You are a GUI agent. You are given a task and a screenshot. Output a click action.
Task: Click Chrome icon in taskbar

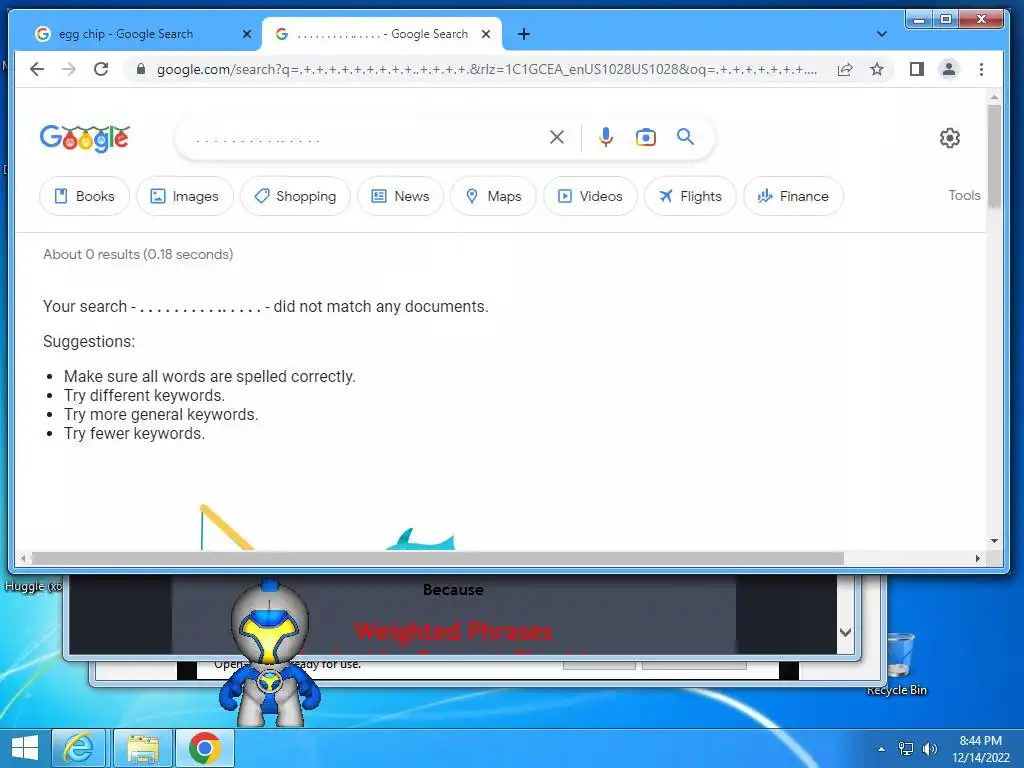(205, 748)
